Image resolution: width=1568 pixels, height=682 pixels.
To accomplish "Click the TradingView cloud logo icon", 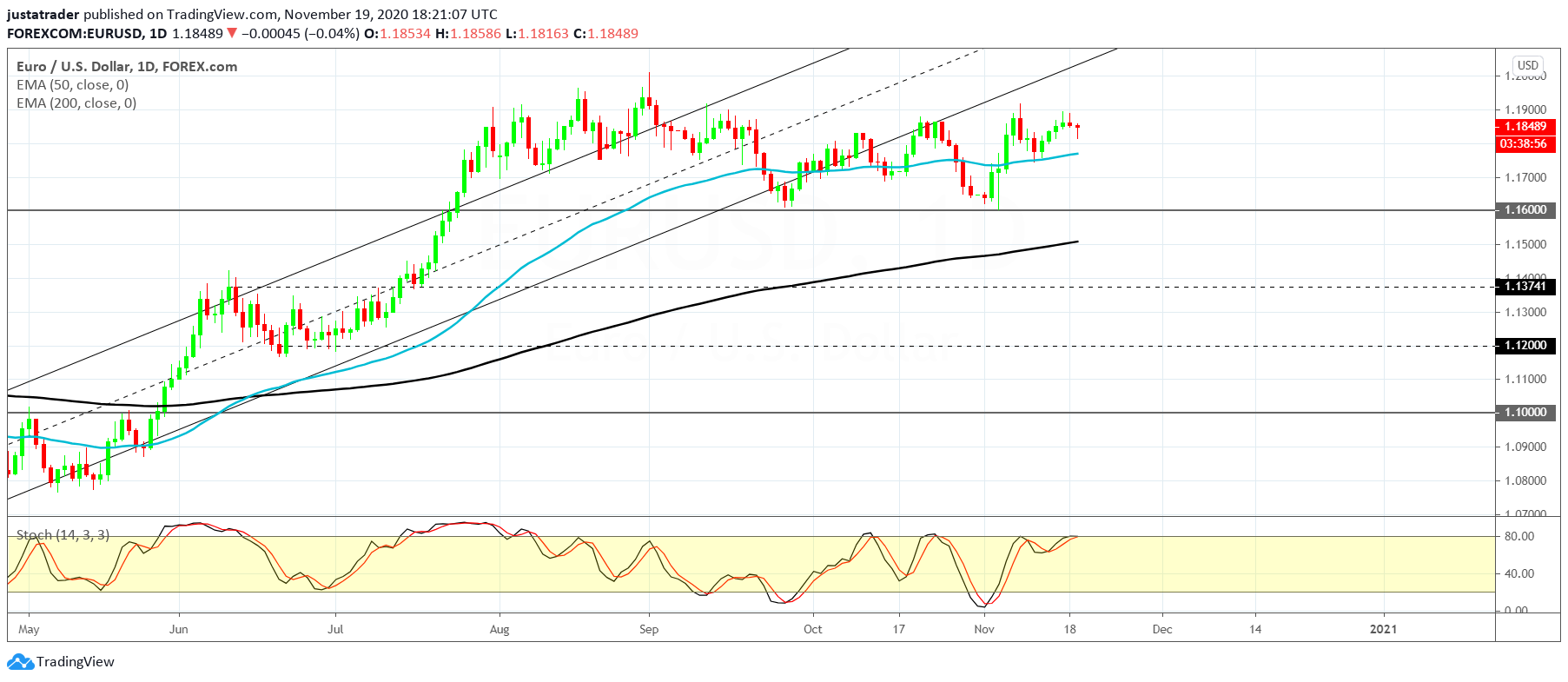I will click(20, 662).
